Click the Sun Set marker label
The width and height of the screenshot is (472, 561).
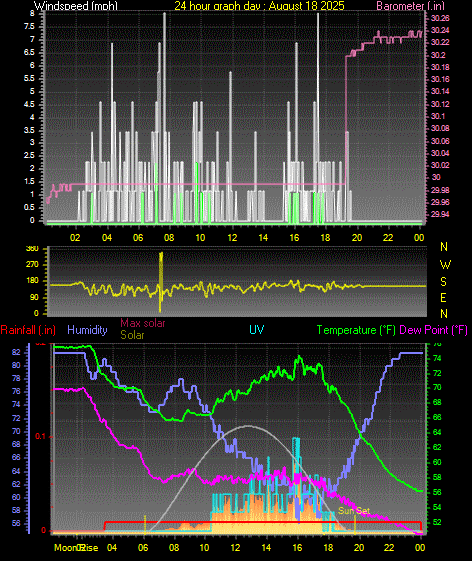(354, 511)
